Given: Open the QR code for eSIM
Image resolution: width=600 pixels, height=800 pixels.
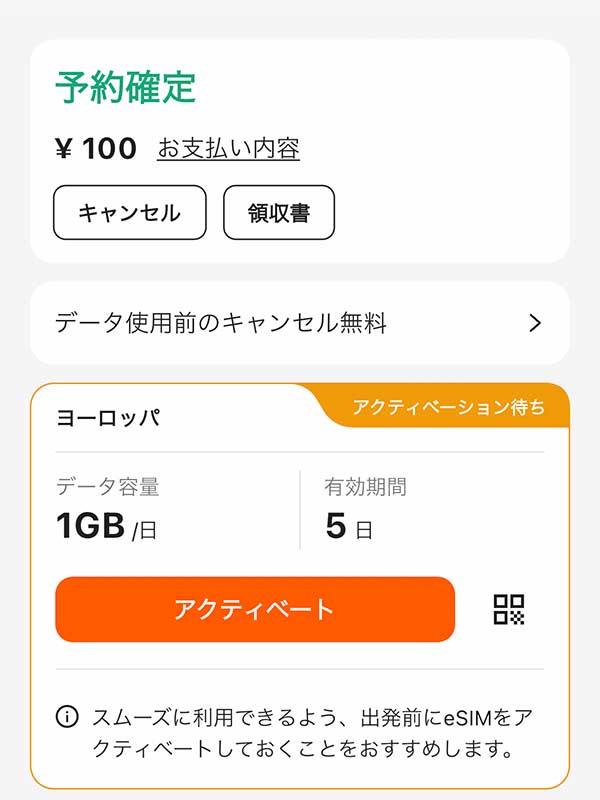Looking at the screenshot, I should (x=509, y=609).
